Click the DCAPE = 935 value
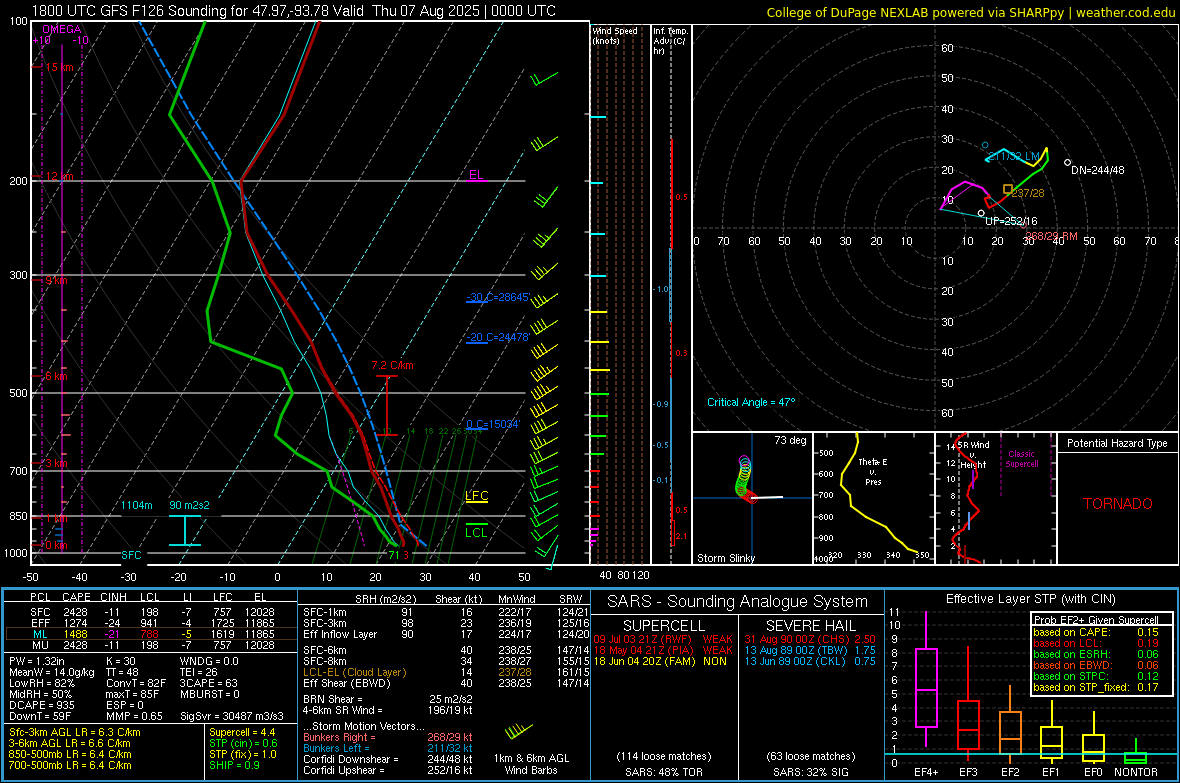Image resolution: width=1180 pixels, height=783 pixels. (41, 705)
